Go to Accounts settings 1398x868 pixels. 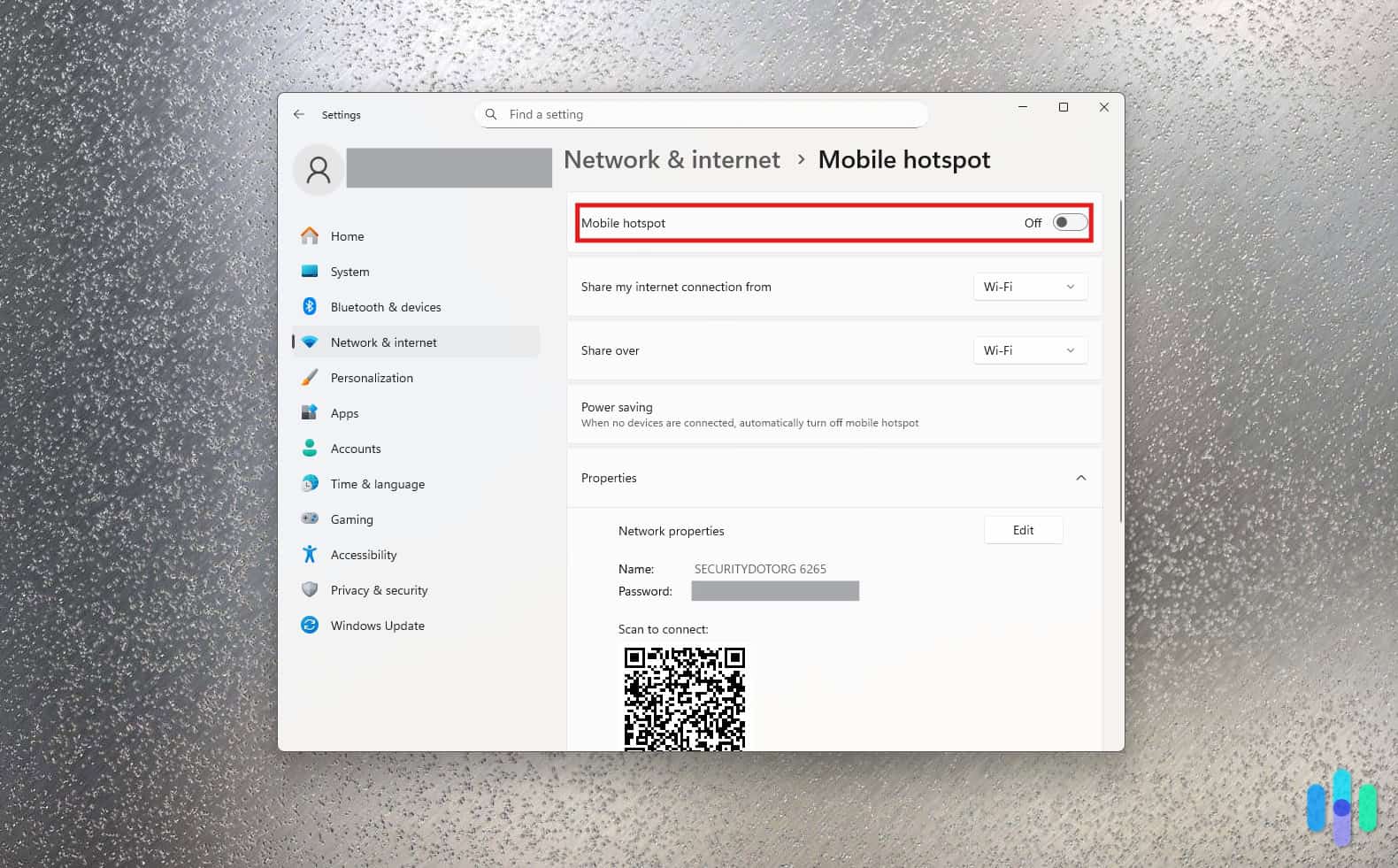(x=416, y=449)
